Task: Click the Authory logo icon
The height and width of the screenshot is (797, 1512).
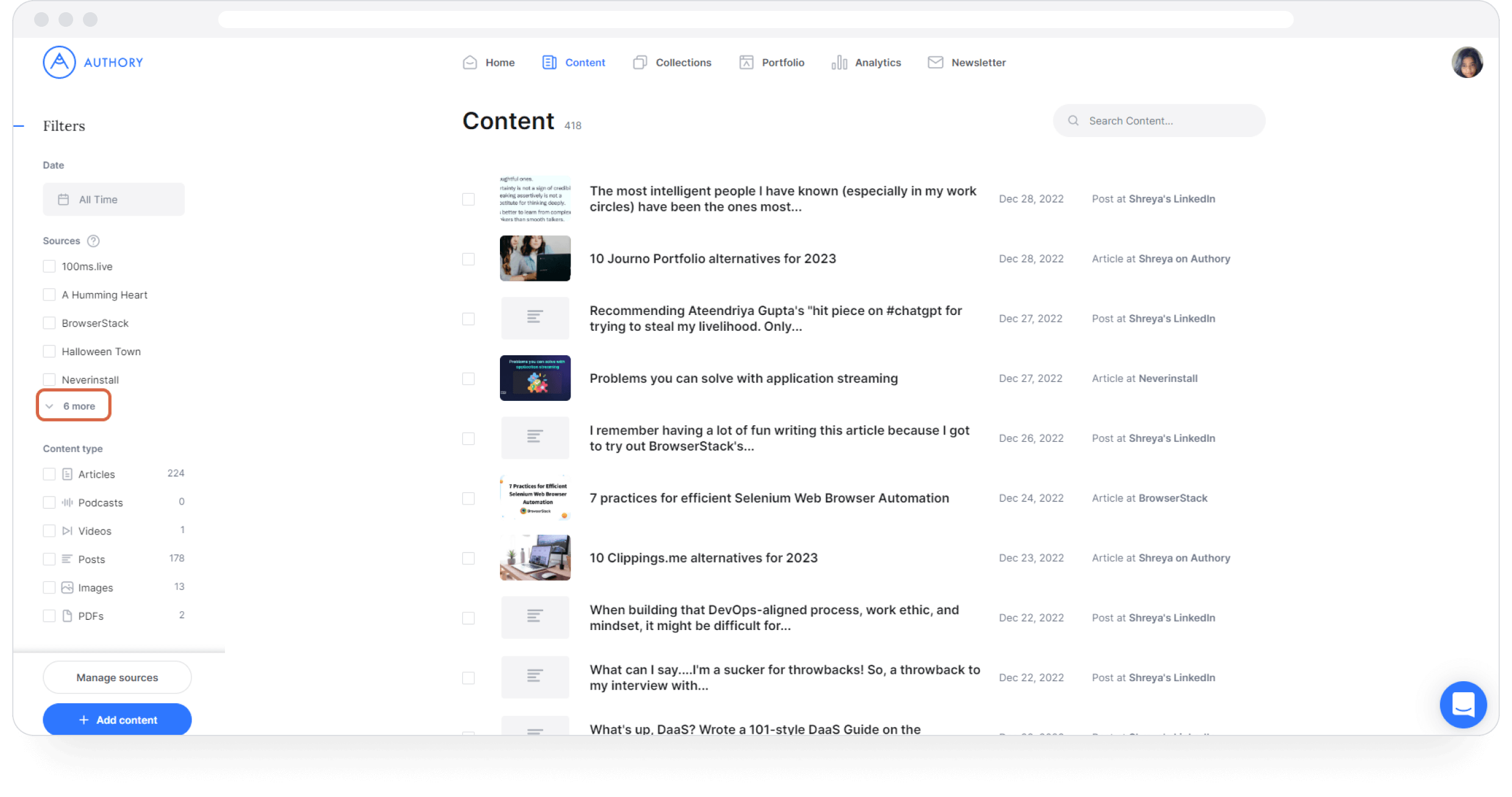Action: tap(59, 62)
